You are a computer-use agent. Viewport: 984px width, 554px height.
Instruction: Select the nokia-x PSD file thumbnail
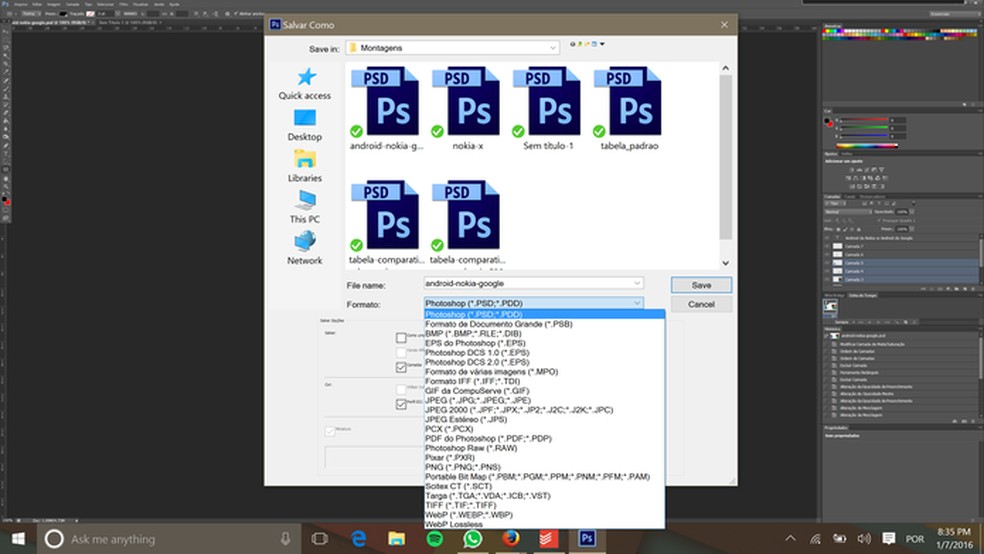[x=468, y=109]
